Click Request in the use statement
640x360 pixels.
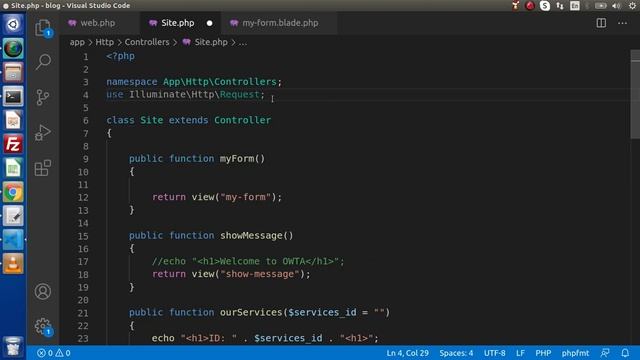click(240, 95)
